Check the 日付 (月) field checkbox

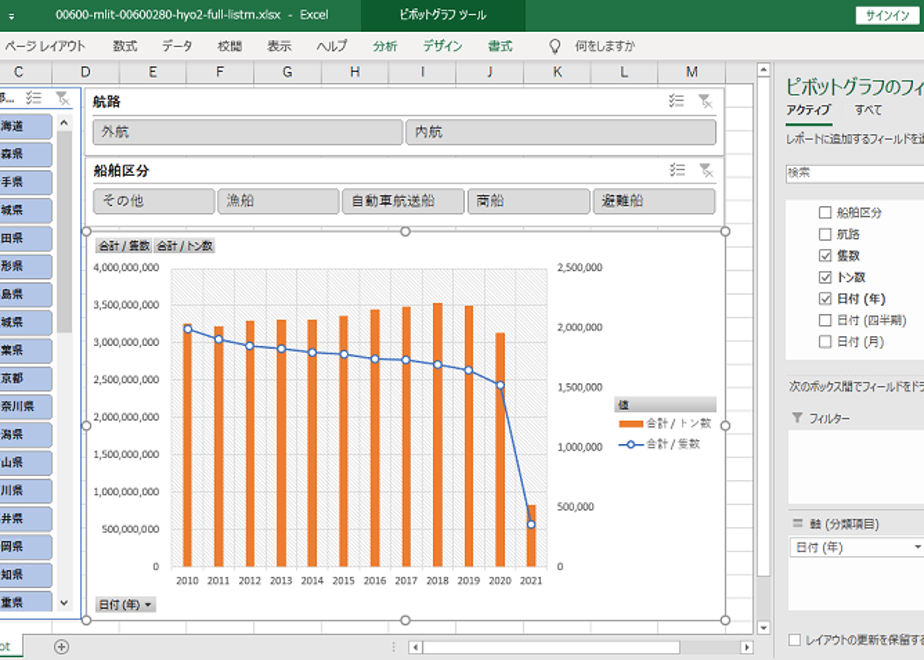825,341
